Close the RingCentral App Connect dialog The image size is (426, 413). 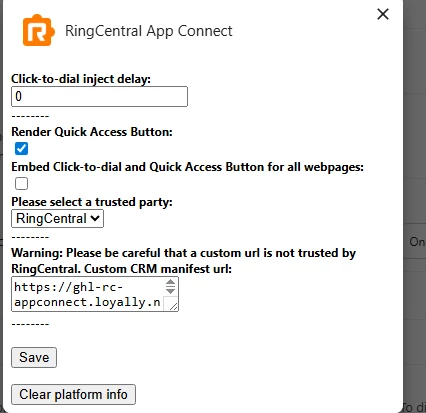coord(383,14)
